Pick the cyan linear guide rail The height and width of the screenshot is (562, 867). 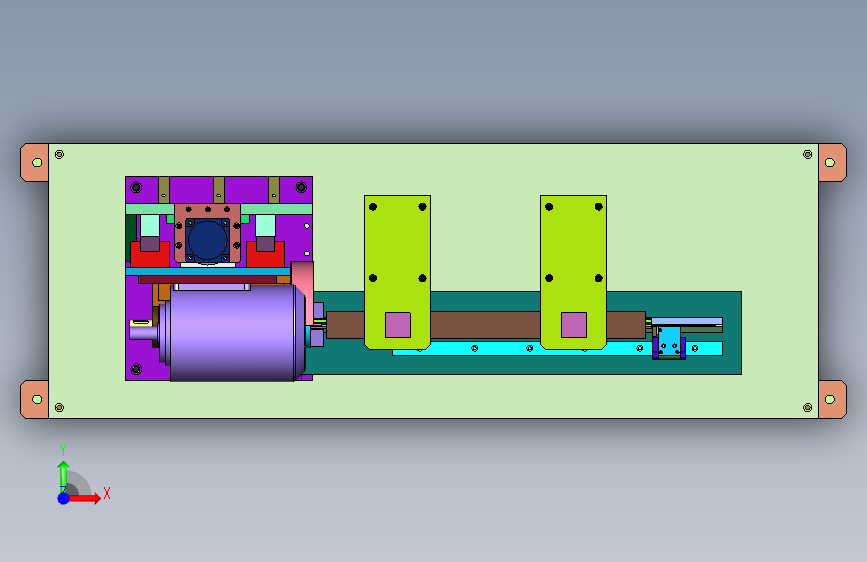click(x=557, y=348)
